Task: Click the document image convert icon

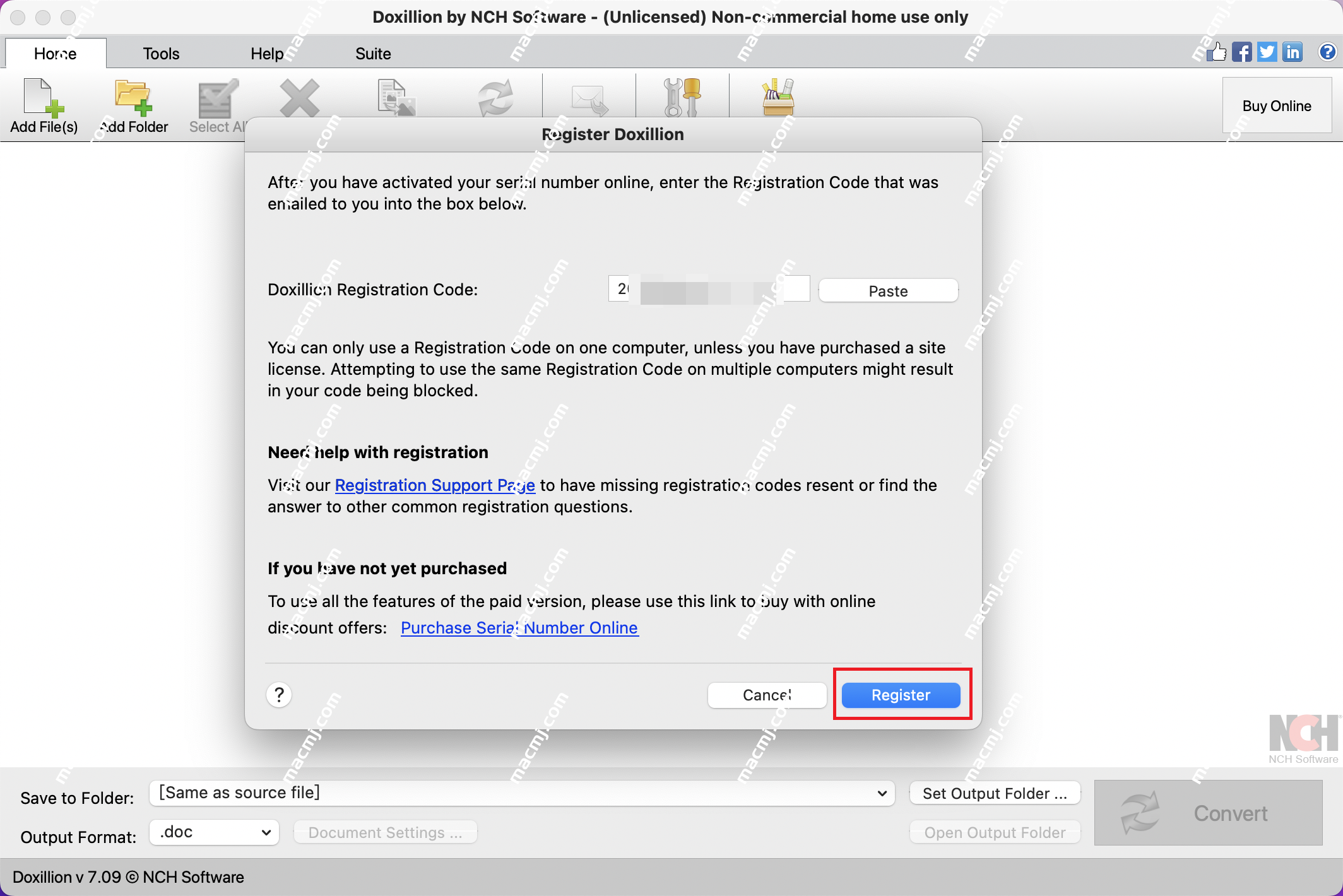Action: [396, 98]
